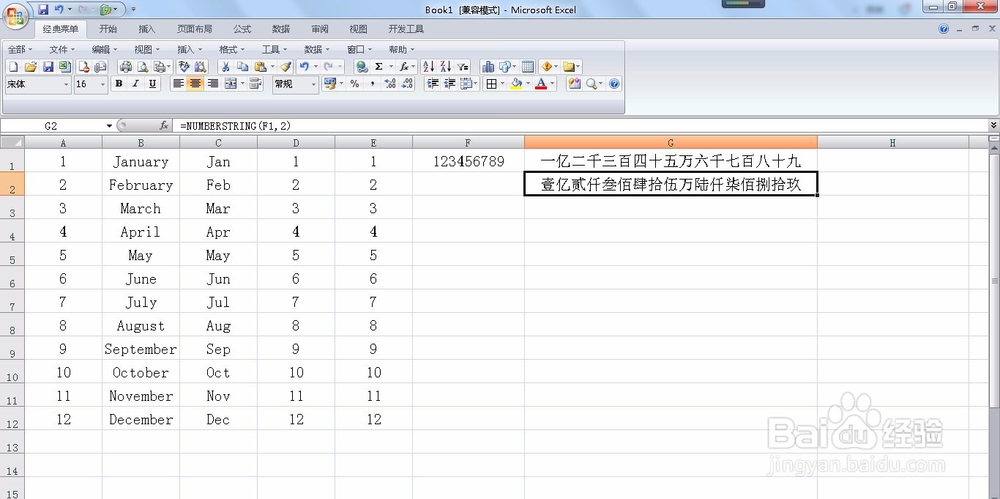Open the Name Box dropdown arrow

(x=109, y=126)
